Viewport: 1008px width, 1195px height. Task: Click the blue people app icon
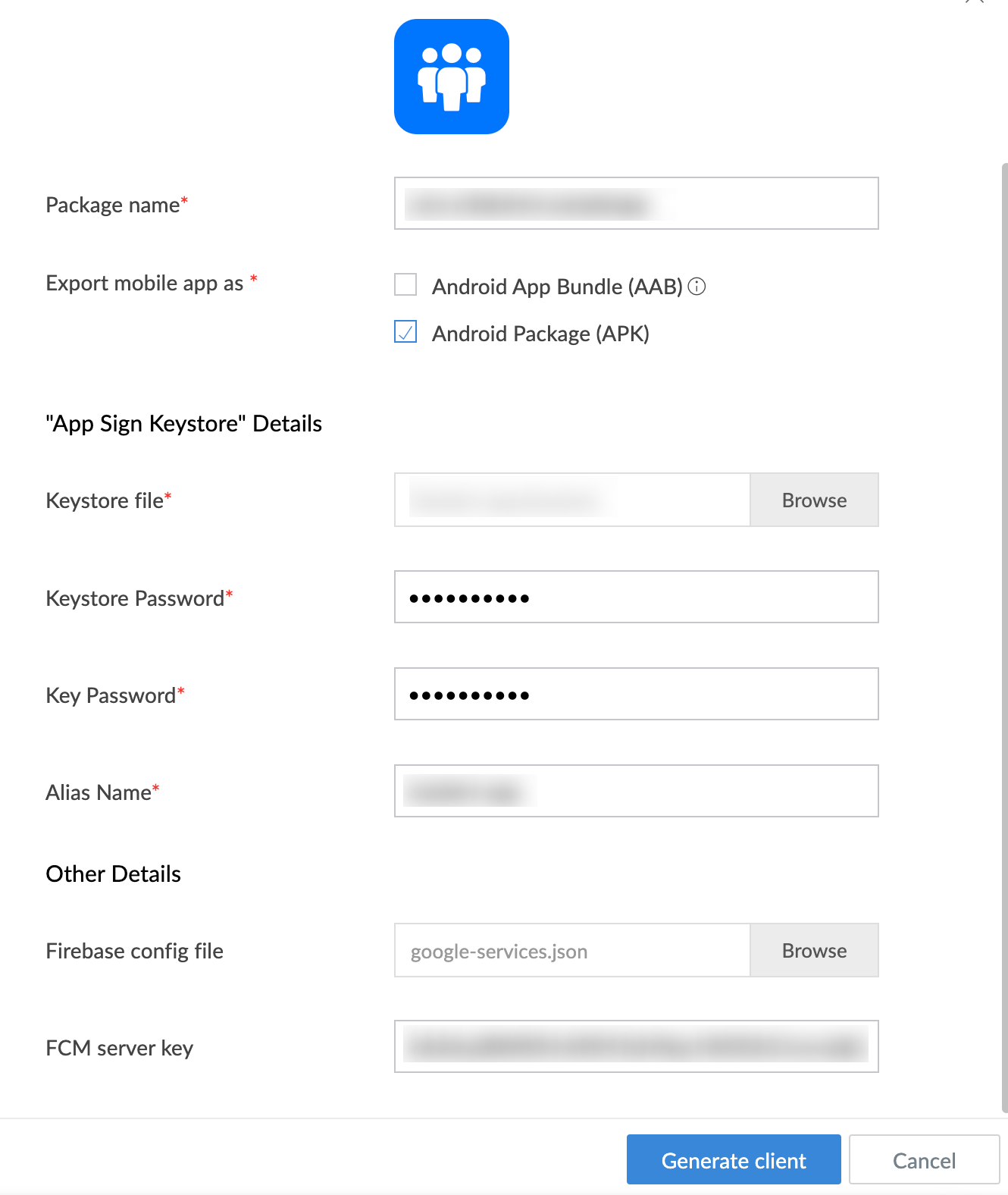coord(452,77)
